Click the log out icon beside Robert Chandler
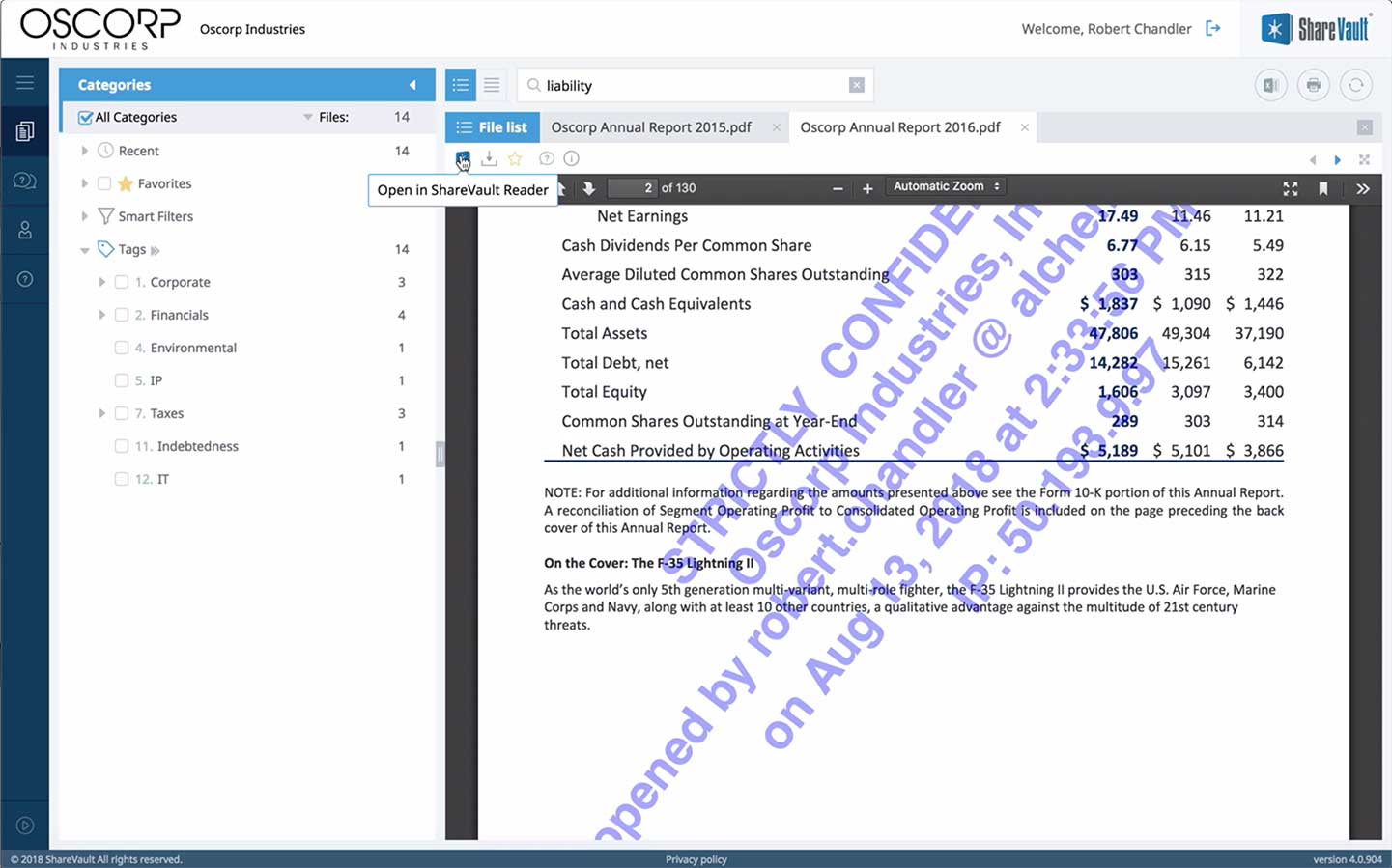This screenshot has height=868, width=1392. point(1213,29)
